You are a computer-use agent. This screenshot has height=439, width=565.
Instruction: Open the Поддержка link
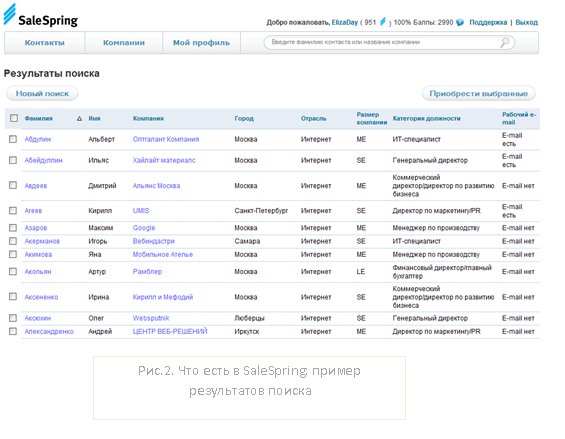(488, 22)
